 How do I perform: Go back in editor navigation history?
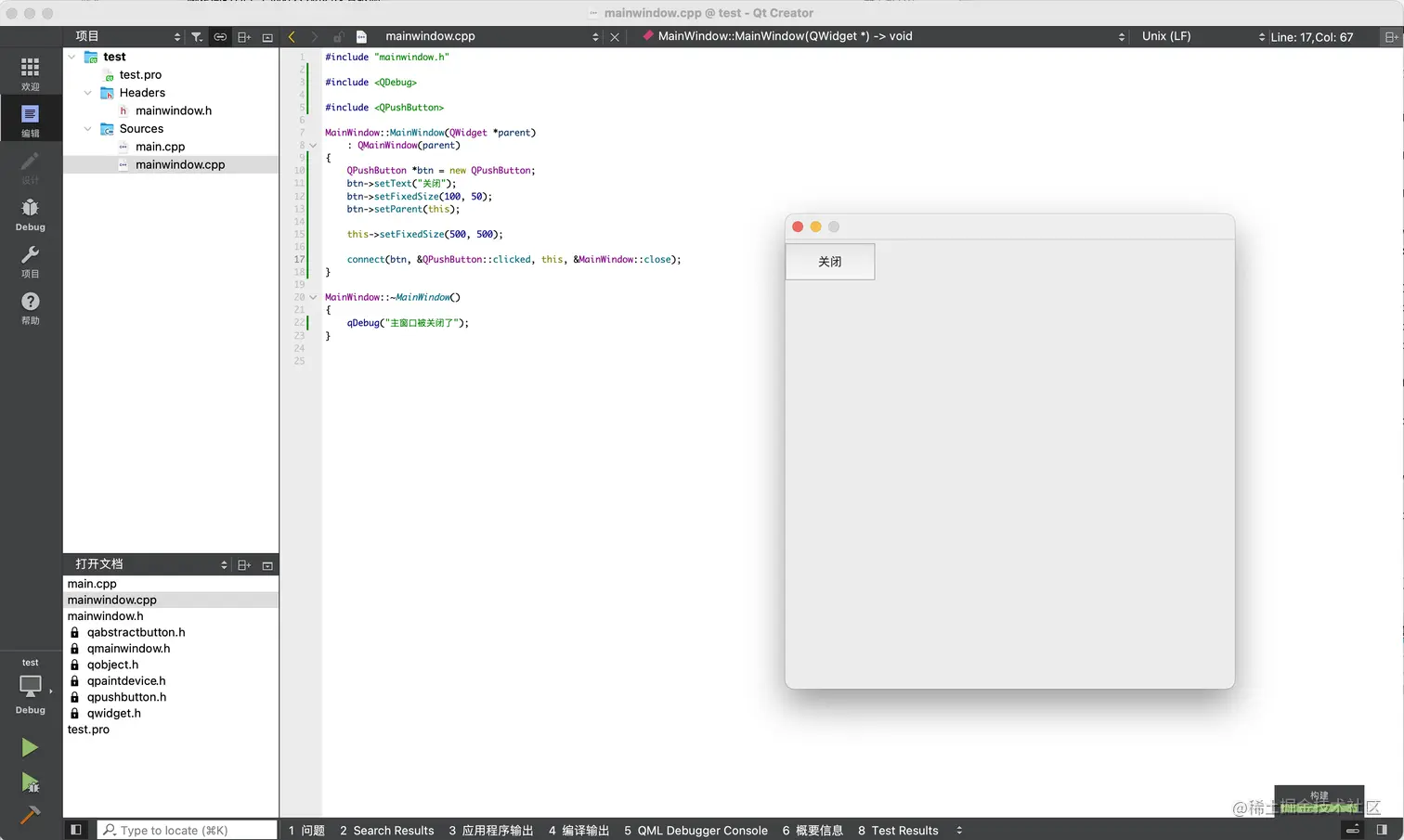click(292, 36)
